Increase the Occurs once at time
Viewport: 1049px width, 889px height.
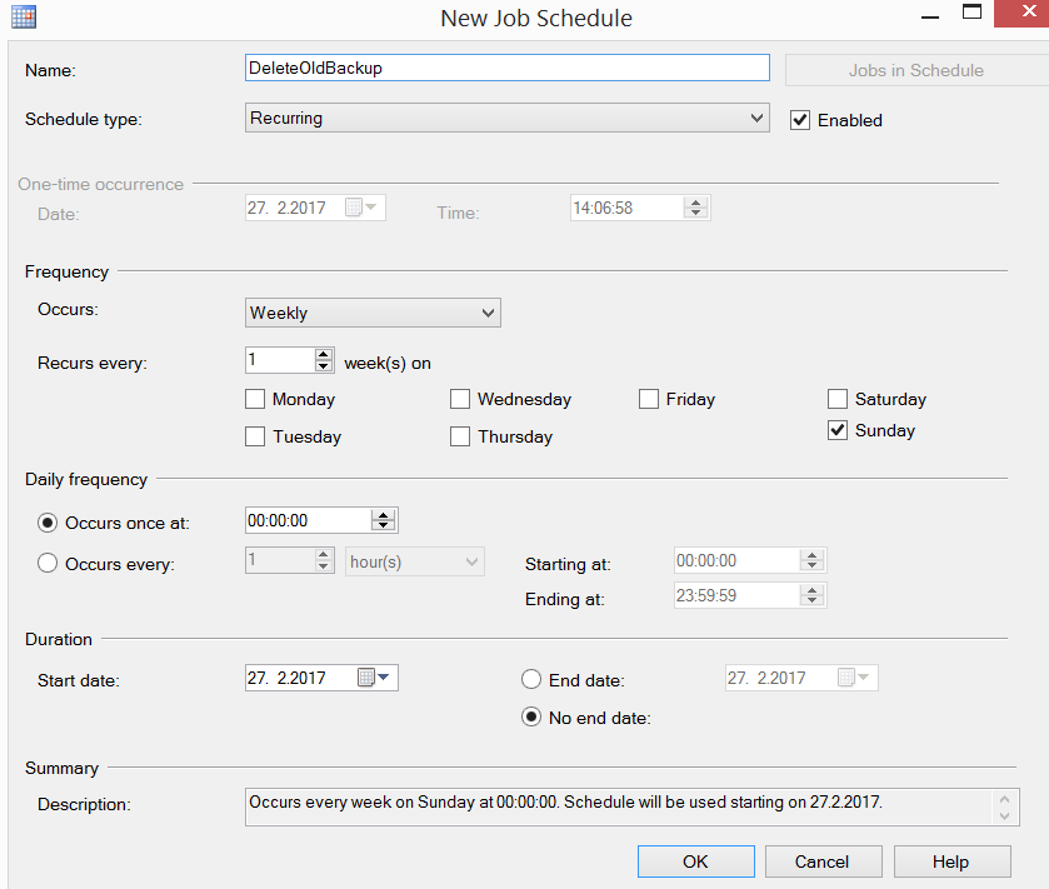click(383, 515)
